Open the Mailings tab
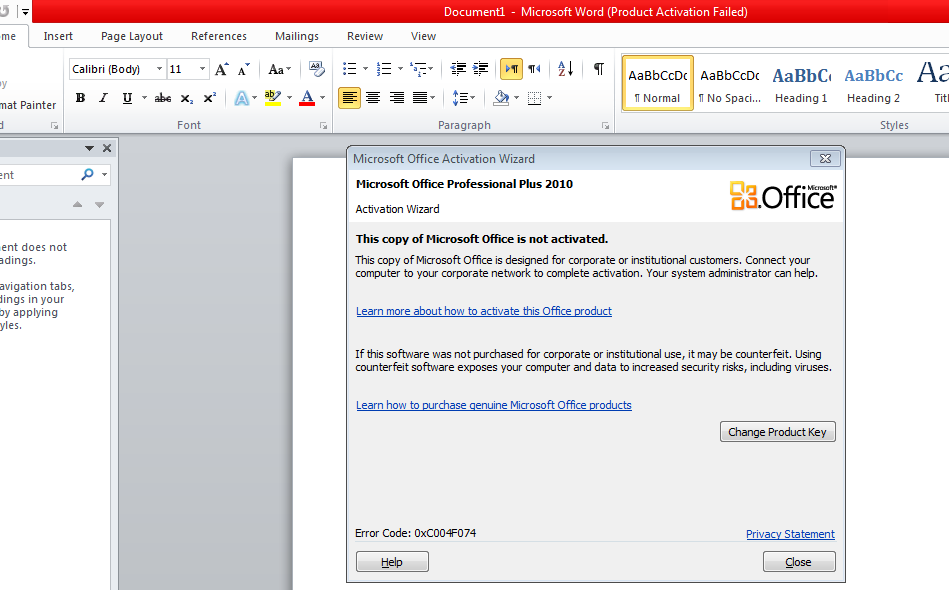The image size is (949, 590). [x=297, y=36]
